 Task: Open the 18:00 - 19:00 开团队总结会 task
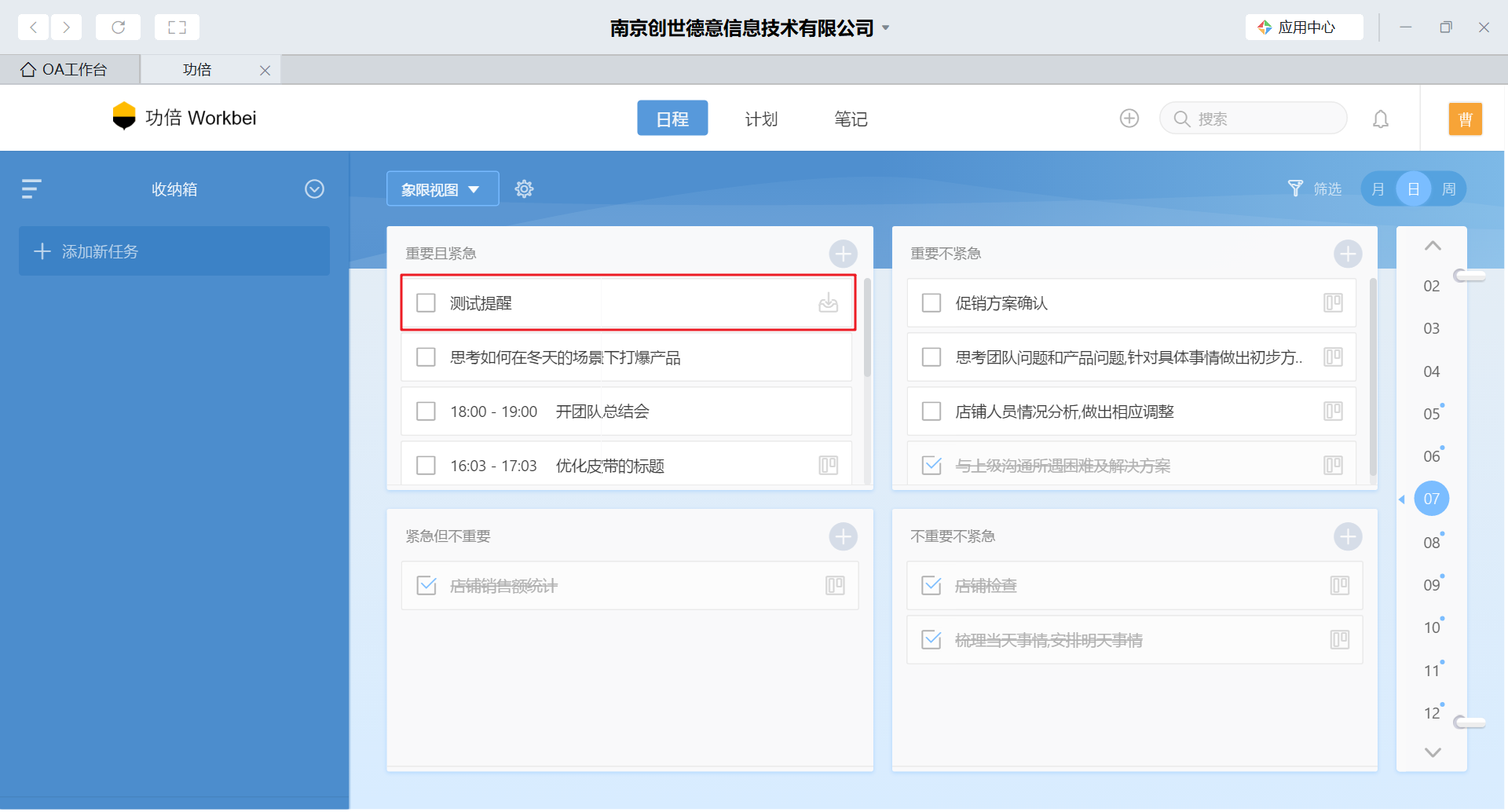pos(626,411)
